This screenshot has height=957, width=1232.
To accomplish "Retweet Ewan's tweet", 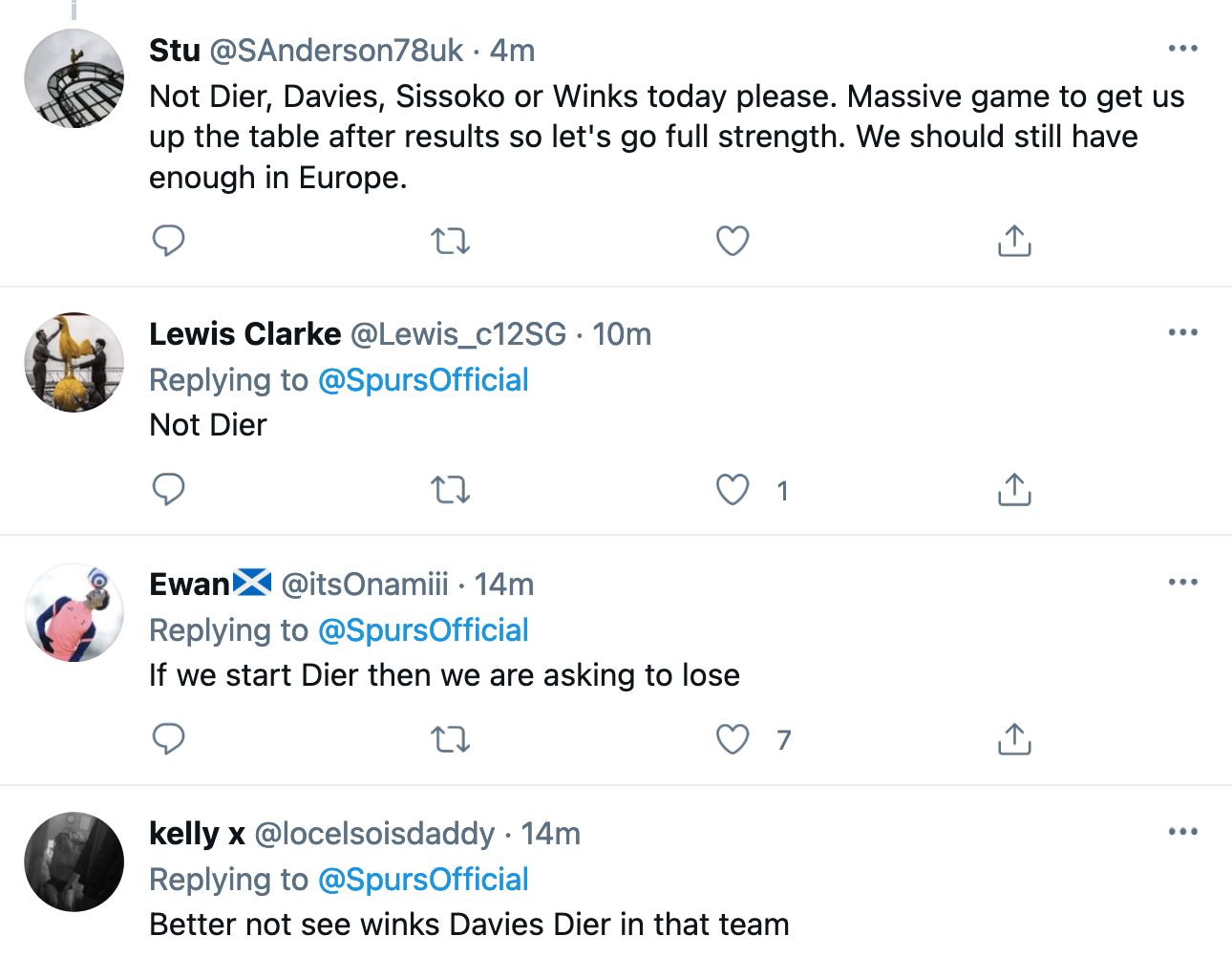I will [x=450, y=739].
